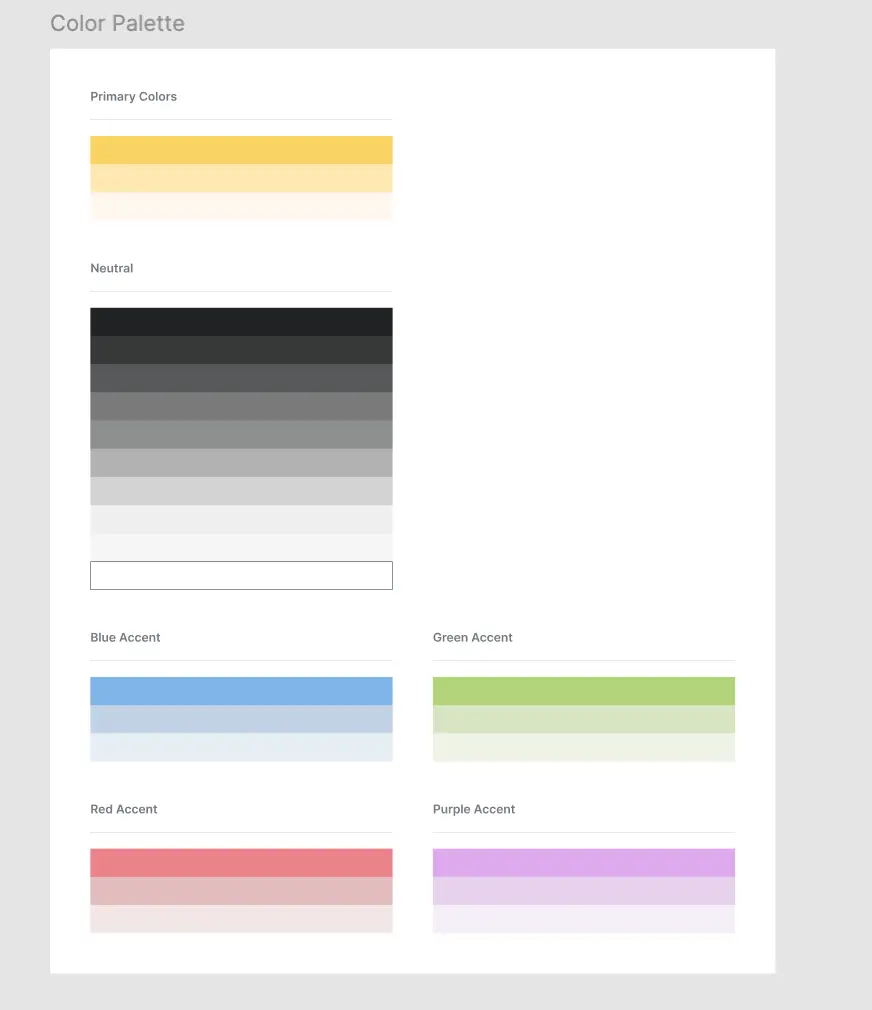Click the Red Accent heading
The image size is (872, 1010).
coord(124,810)
